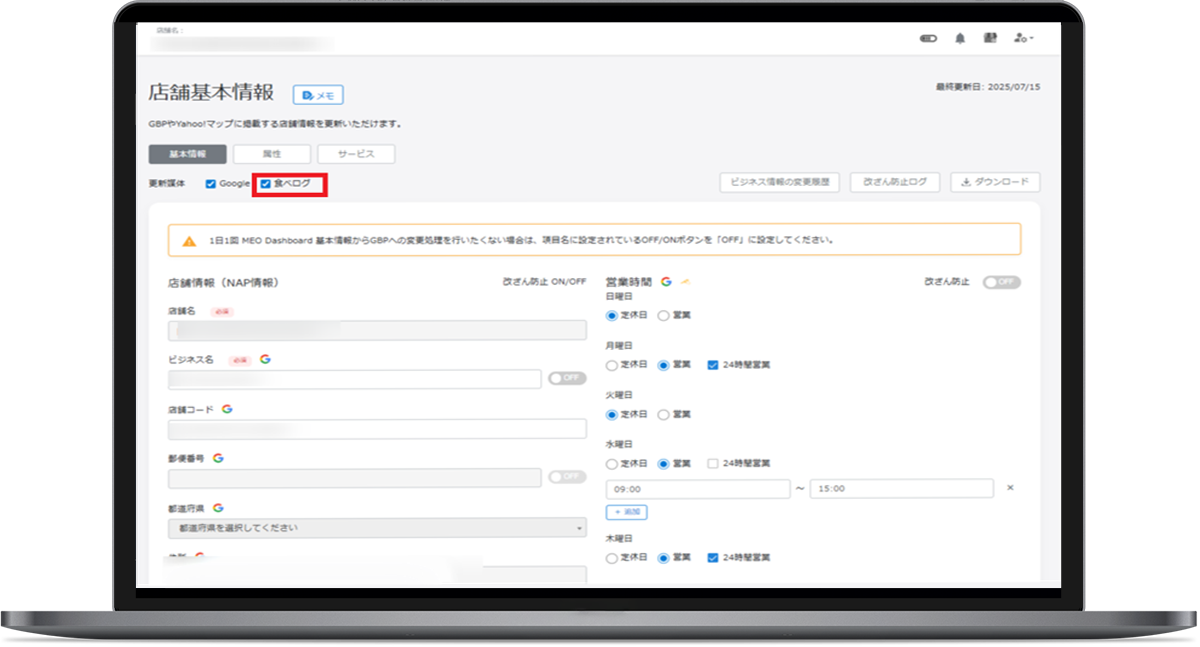Click the Google icon beside 店舗コード
Screen dimensions: 1200x647
click(x=227, y=409)
